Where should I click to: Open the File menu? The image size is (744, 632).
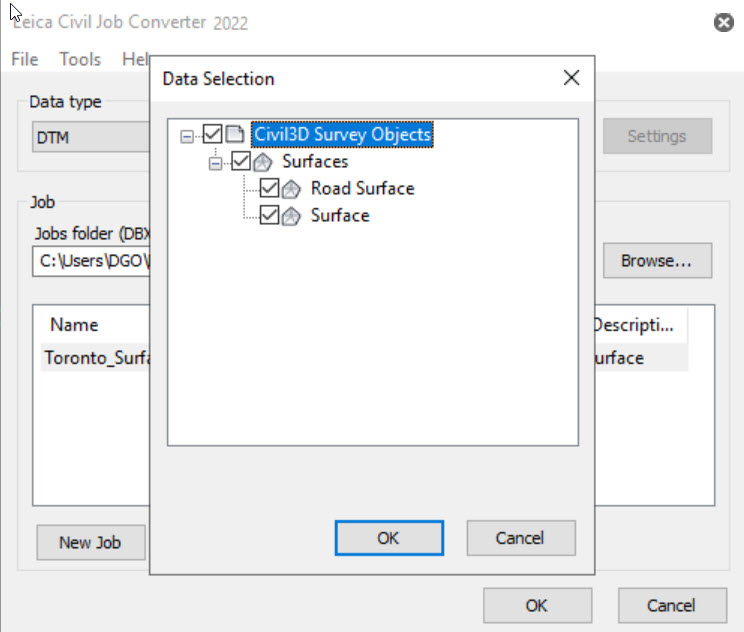coord(25,59)
